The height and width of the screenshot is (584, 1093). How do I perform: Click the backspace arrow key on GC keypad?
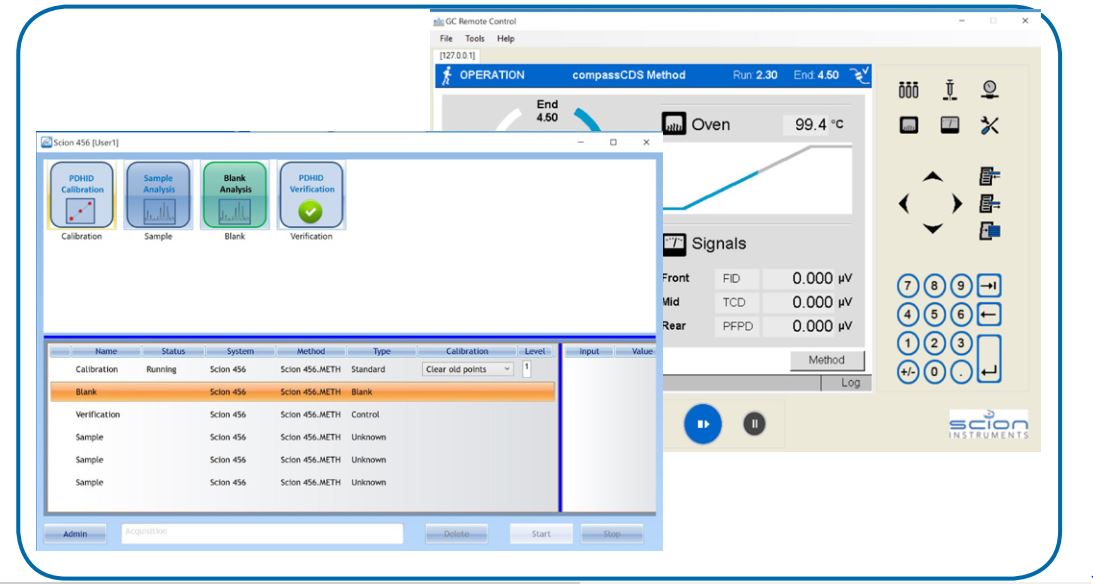pos(989,314)
